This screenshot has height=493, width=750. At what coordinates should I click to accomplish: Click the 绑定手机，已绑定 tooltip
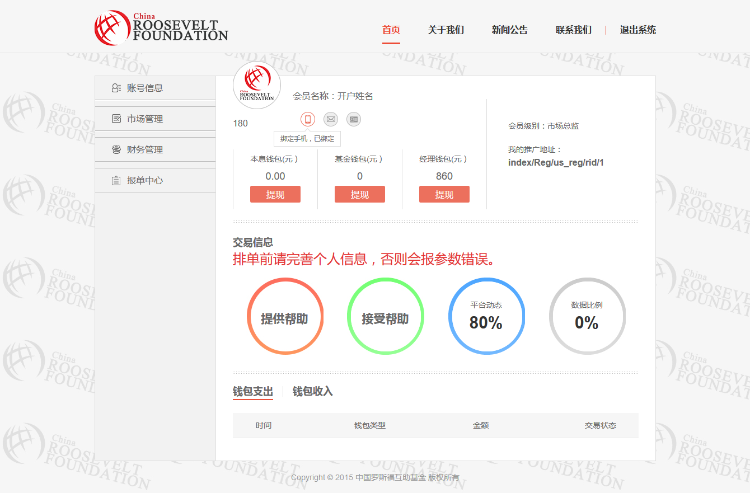[x=307, y=139]
